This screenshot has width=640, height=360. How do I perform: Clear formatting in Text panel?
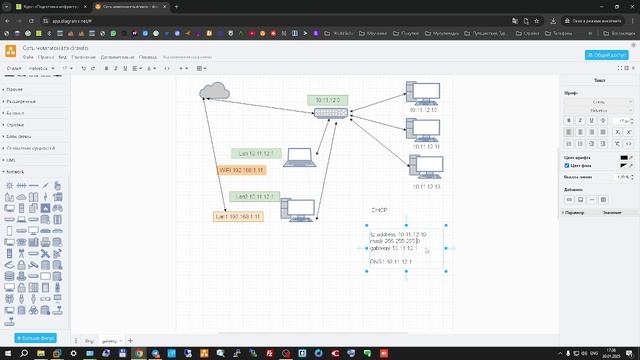(618, 144)
